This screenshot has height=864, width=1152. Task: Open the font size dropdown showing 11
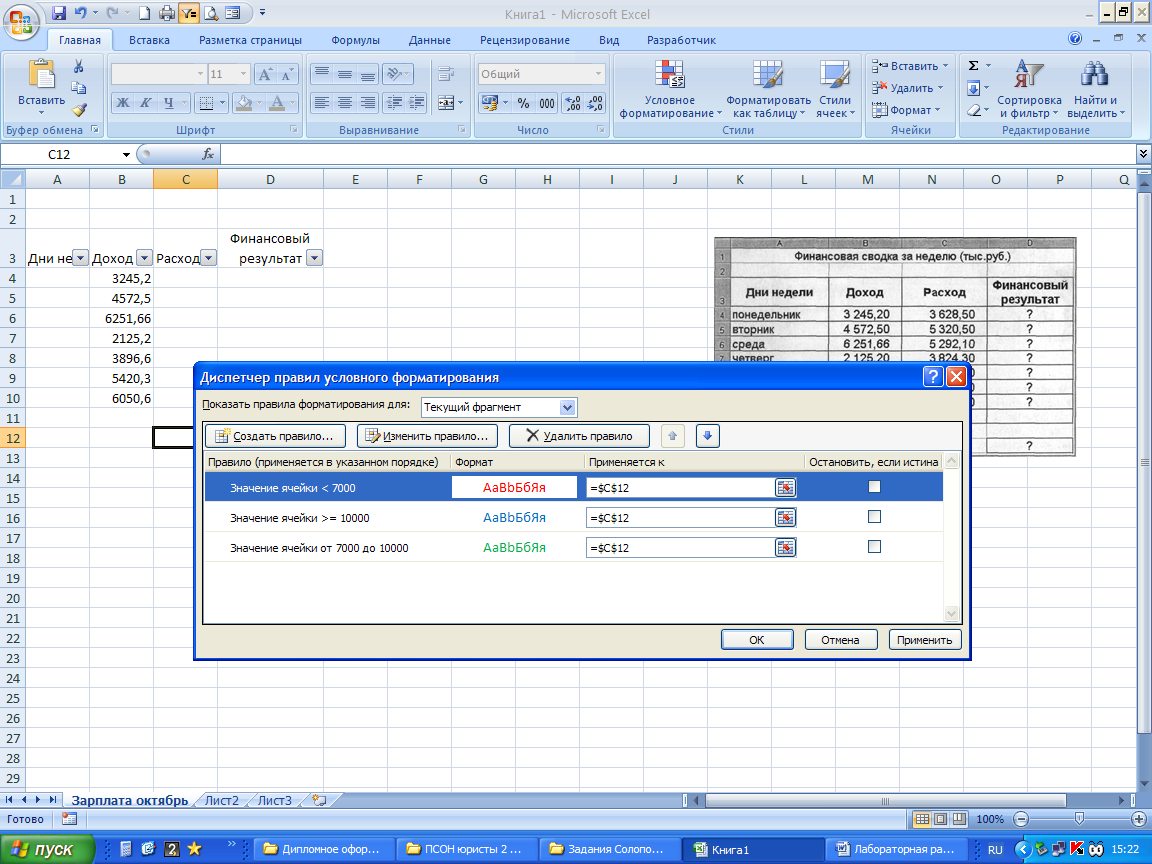pos(243,74)
